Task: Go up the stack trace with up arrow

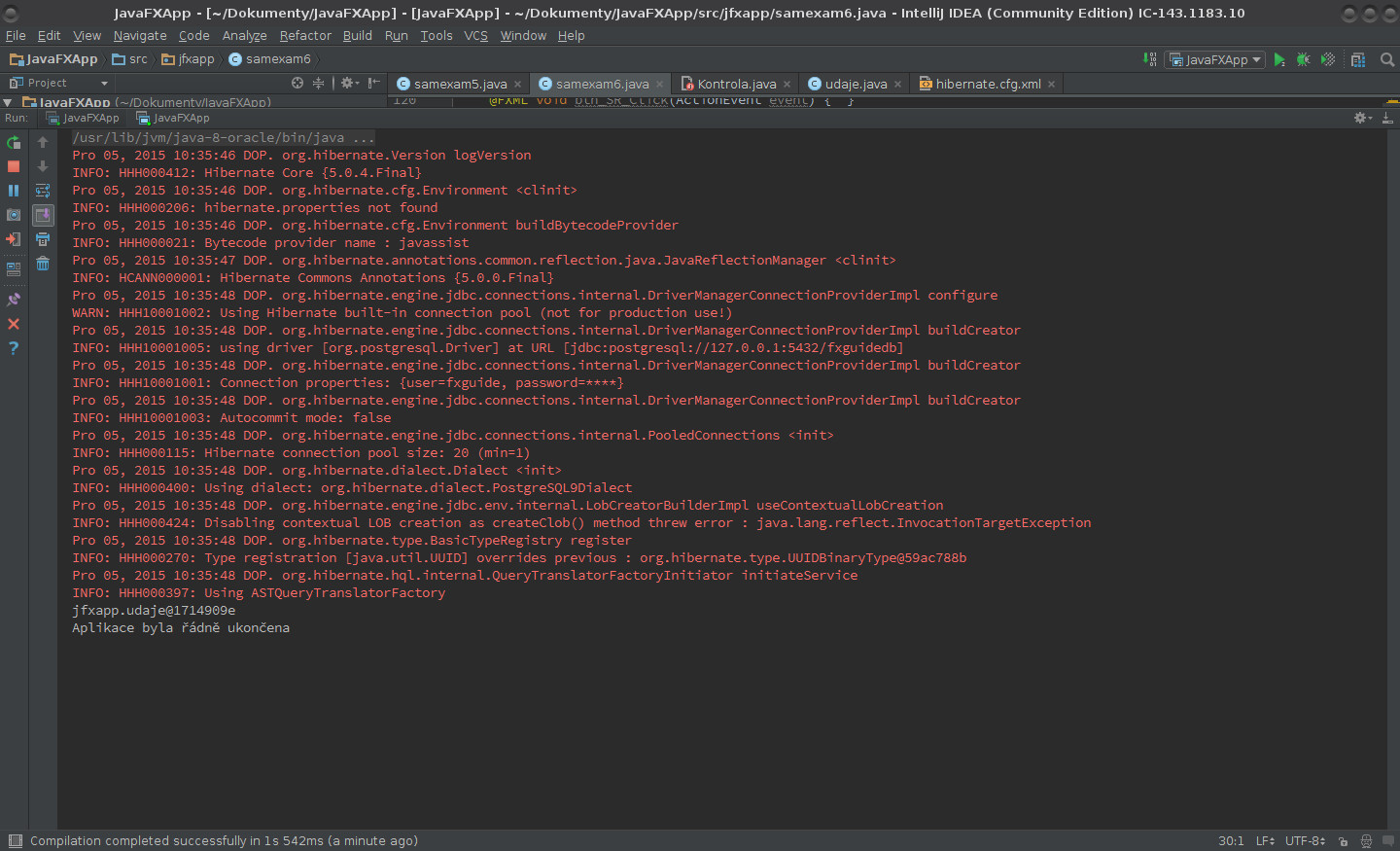Action: [43, 142]
